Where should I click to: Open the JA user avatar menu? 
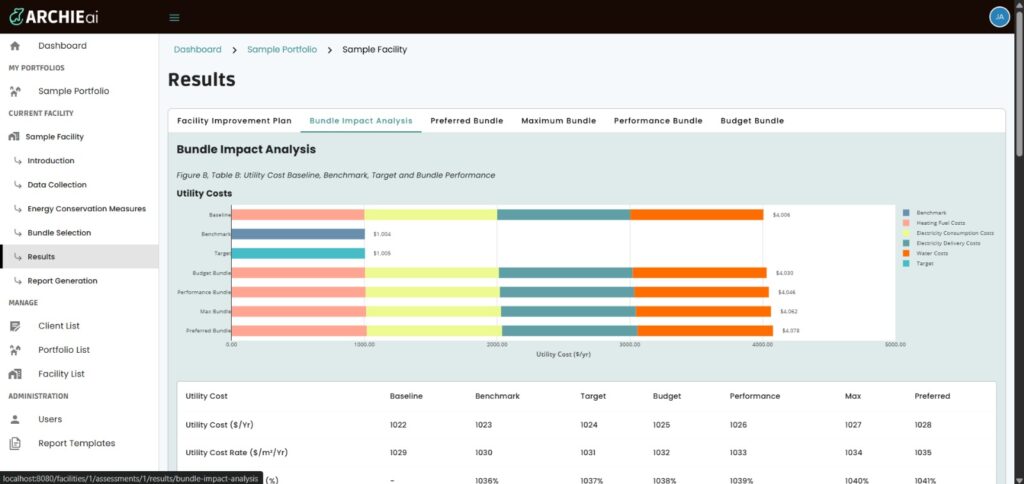pos(998,17)
